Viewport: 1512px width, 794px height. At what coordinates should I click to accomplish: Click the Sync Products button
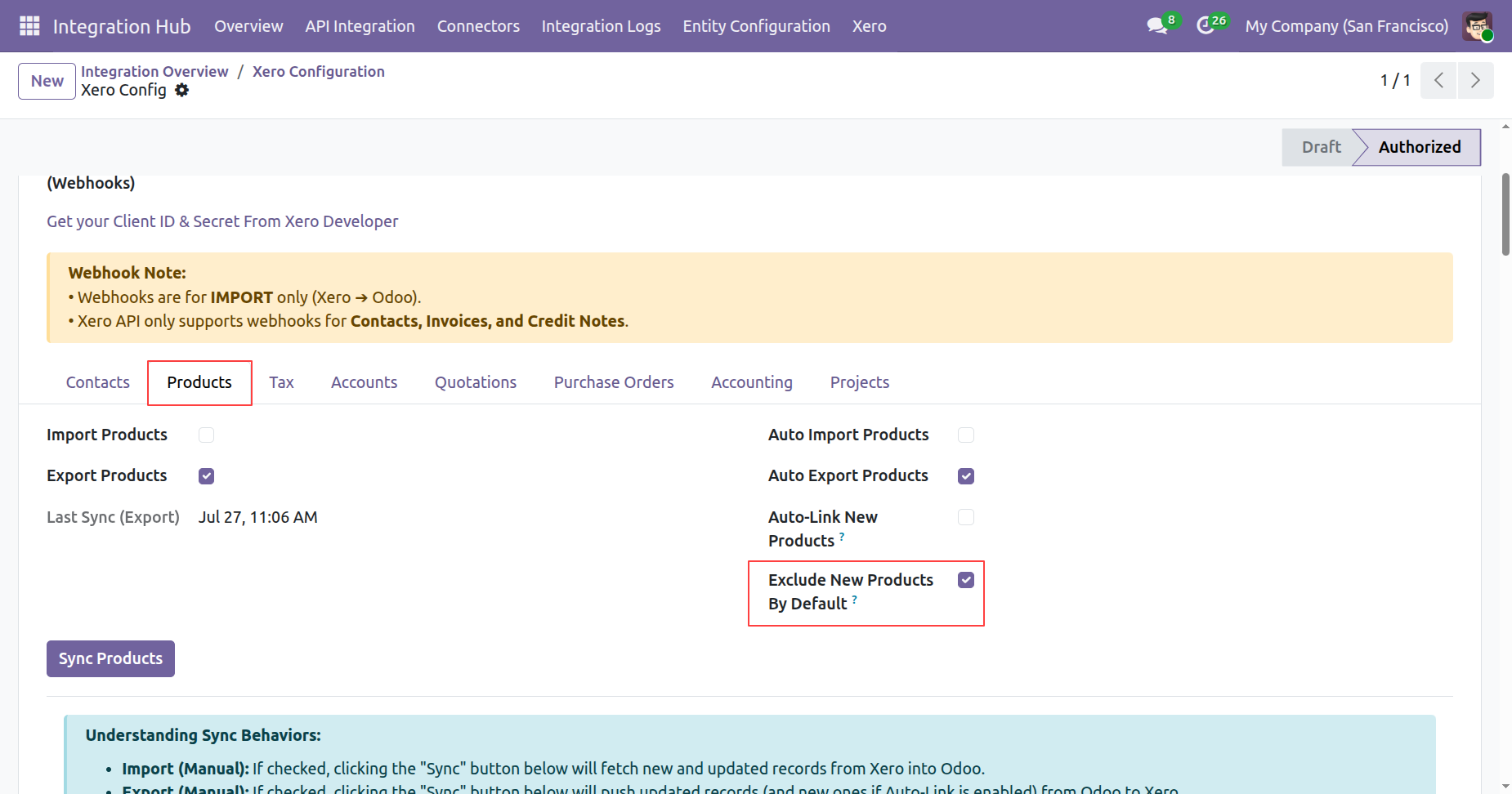(x=110, y=658)
